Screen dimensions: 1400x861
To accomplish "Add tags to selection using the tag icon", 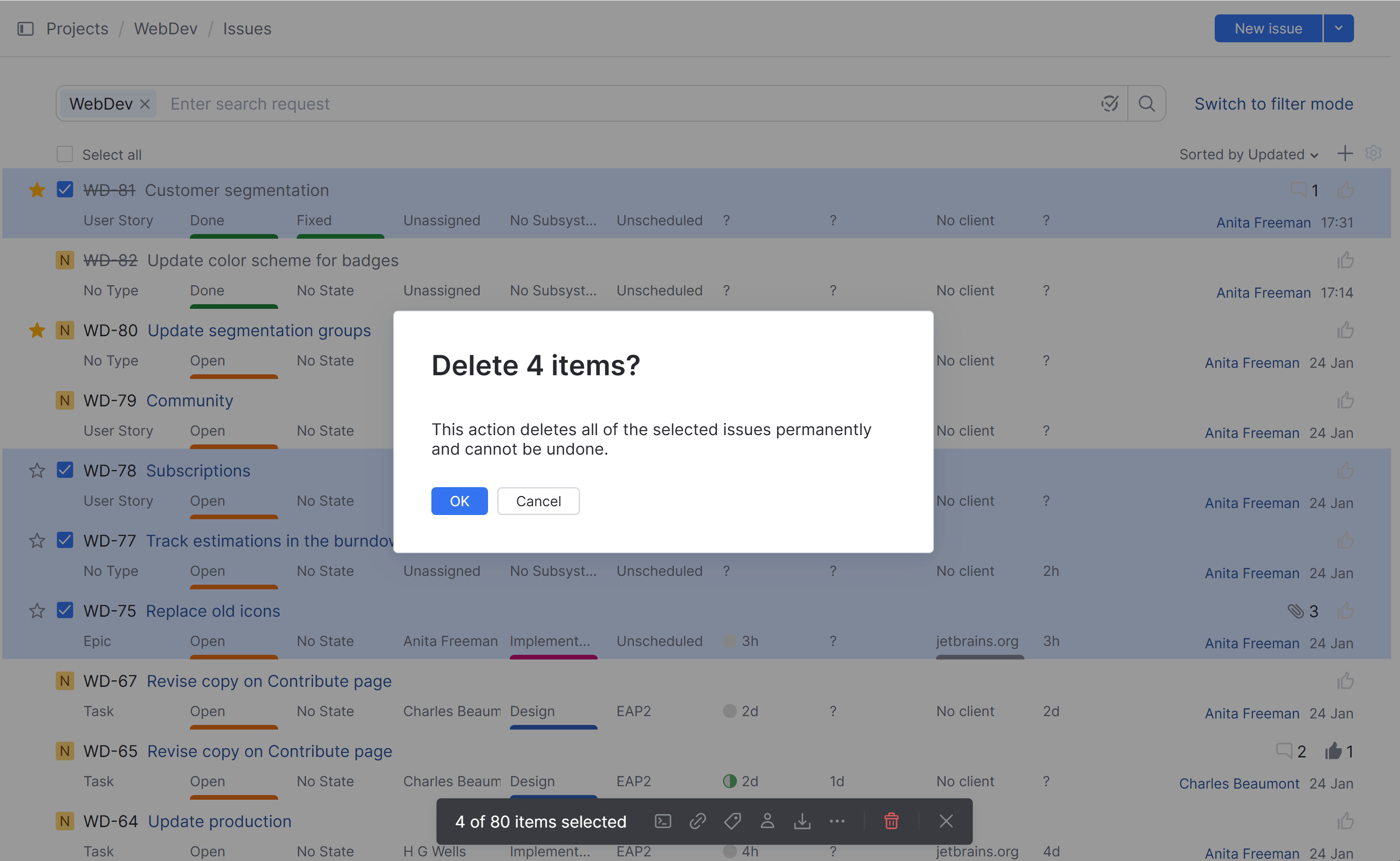I will [x=733, y=821].
